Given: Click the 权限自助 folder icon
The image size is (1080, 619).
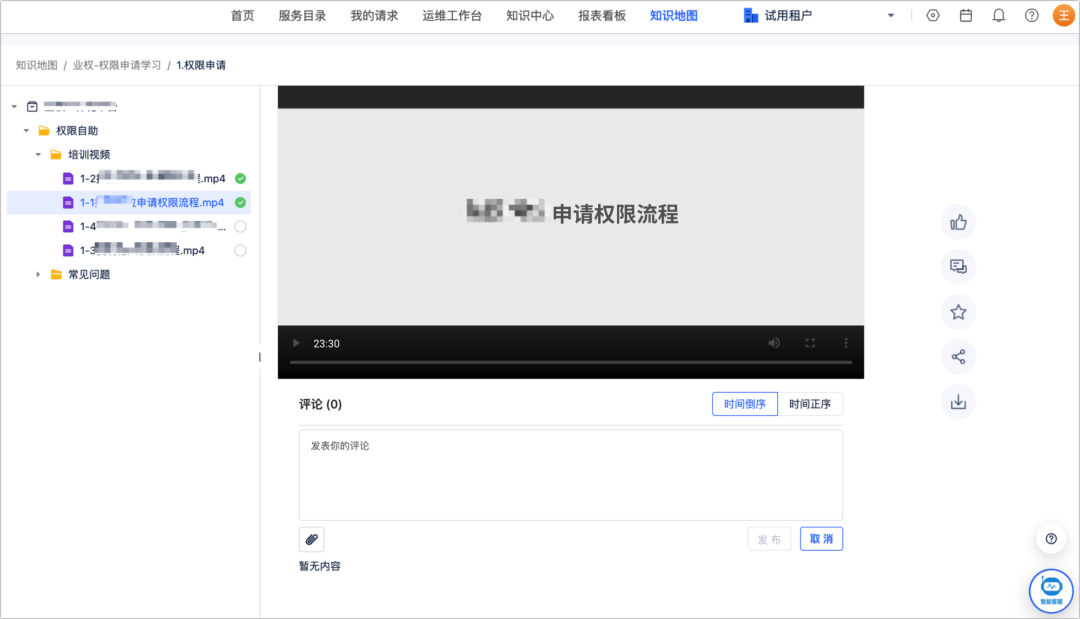Looking at the screenshot, I should coord(44,131).
